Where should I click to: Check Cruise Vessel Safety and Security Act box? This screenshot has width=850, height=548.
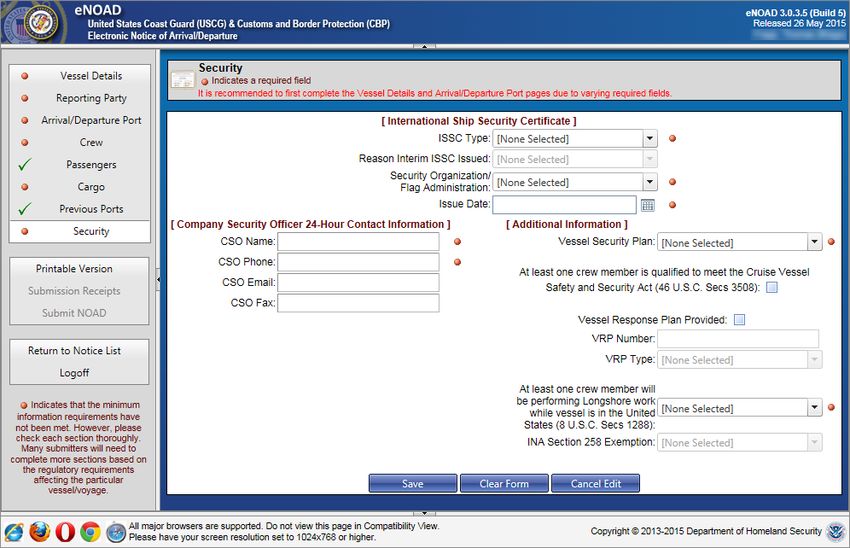pos(772,287)
